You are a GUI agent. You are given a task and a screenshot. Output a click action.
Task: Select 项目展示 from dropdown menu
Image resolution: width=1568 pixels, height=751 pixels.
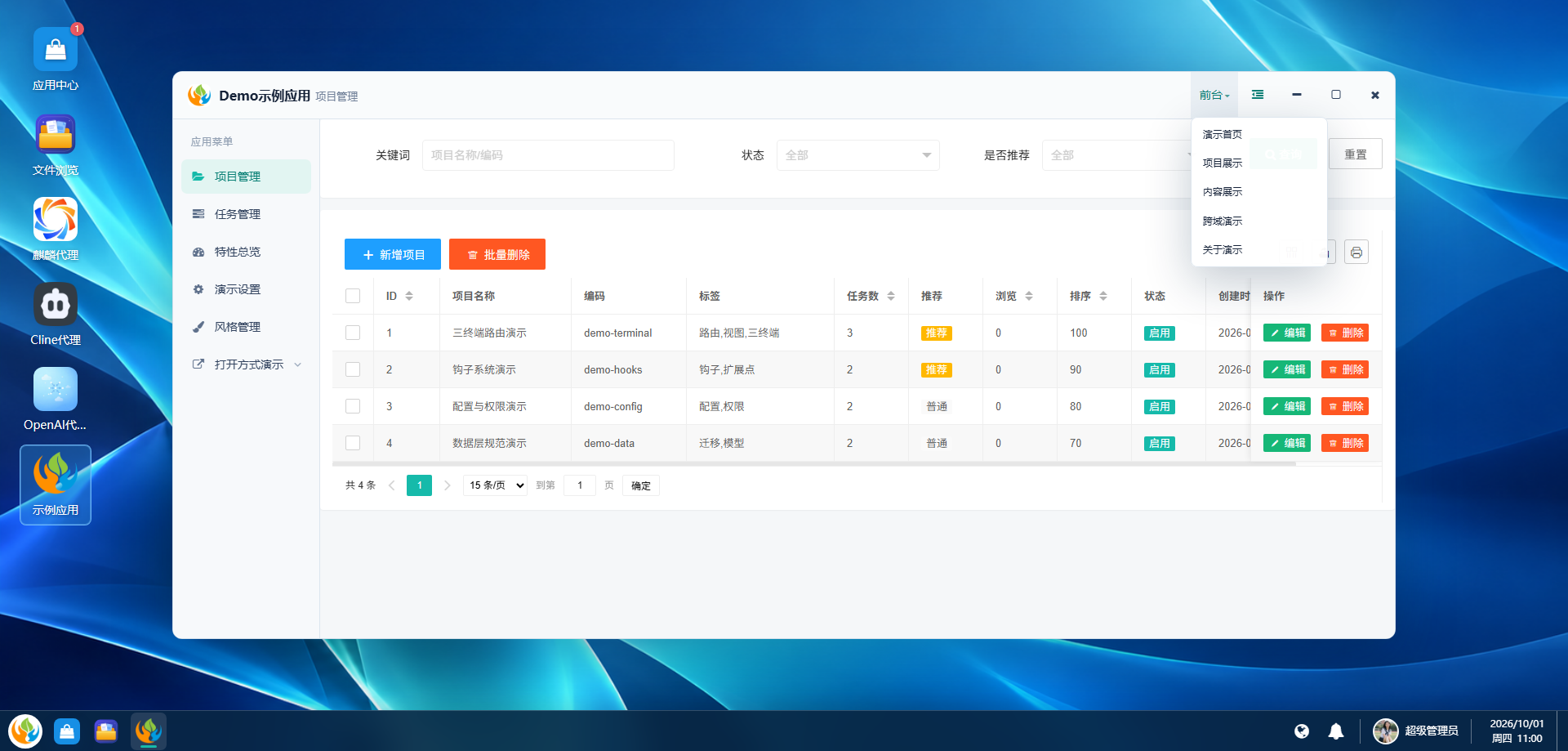(1258, 163)
